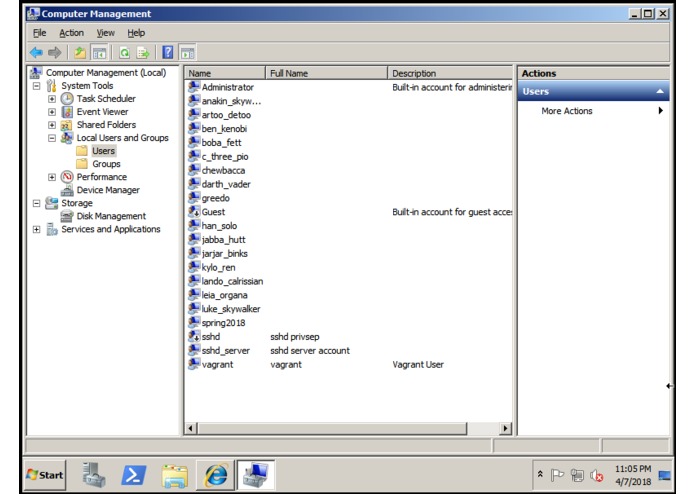
Task: Click the Guest user account icon
Action: pyautogui.click(x=194, y=212)
